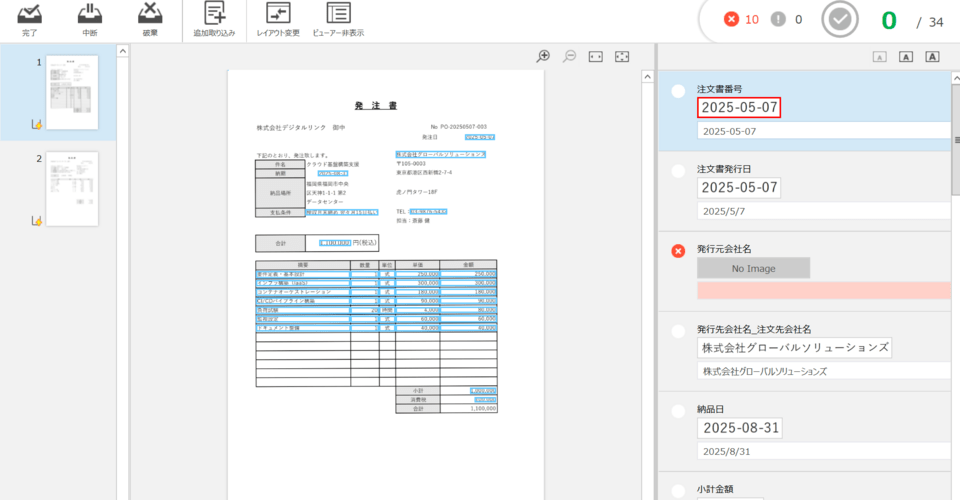The image size is (960, 500).
Task: Toggle check circle for 発行先会社名_注文先会社名
Action: click(x=678, y=331)
